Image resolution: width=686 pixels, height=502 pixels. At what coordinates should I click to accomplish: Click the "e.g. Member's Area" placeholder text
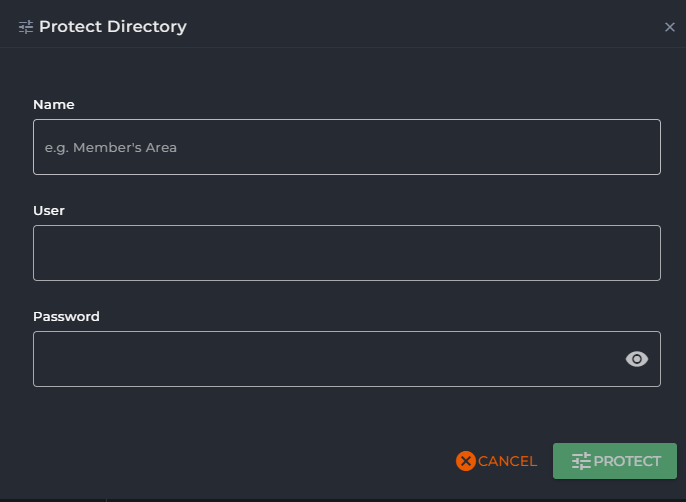[111, 147]
